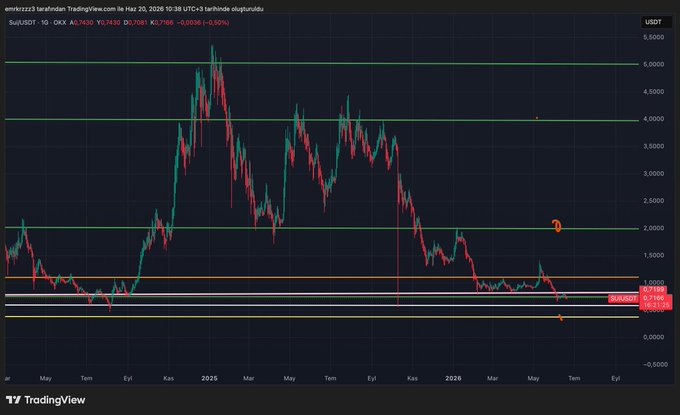This screenshot has width=680, height=415.
Task: Click the 2,0000 price axis label
Action: click(x=654, y=228)
